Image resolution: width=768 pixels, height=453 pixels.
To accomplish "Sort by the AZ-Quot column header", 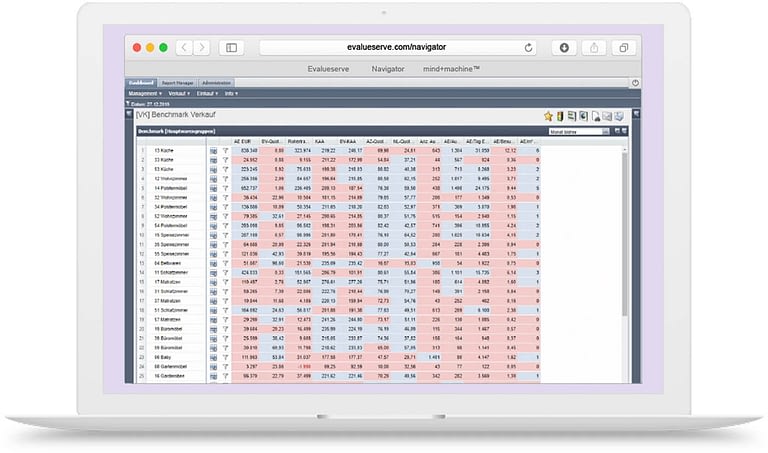I will [x=376, y=142].
